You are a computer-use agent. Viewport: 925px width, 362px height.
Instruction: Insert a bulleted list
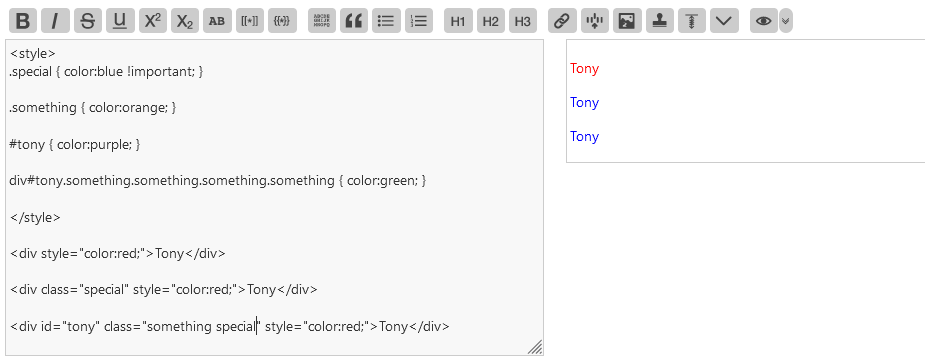tap(386, 21)
